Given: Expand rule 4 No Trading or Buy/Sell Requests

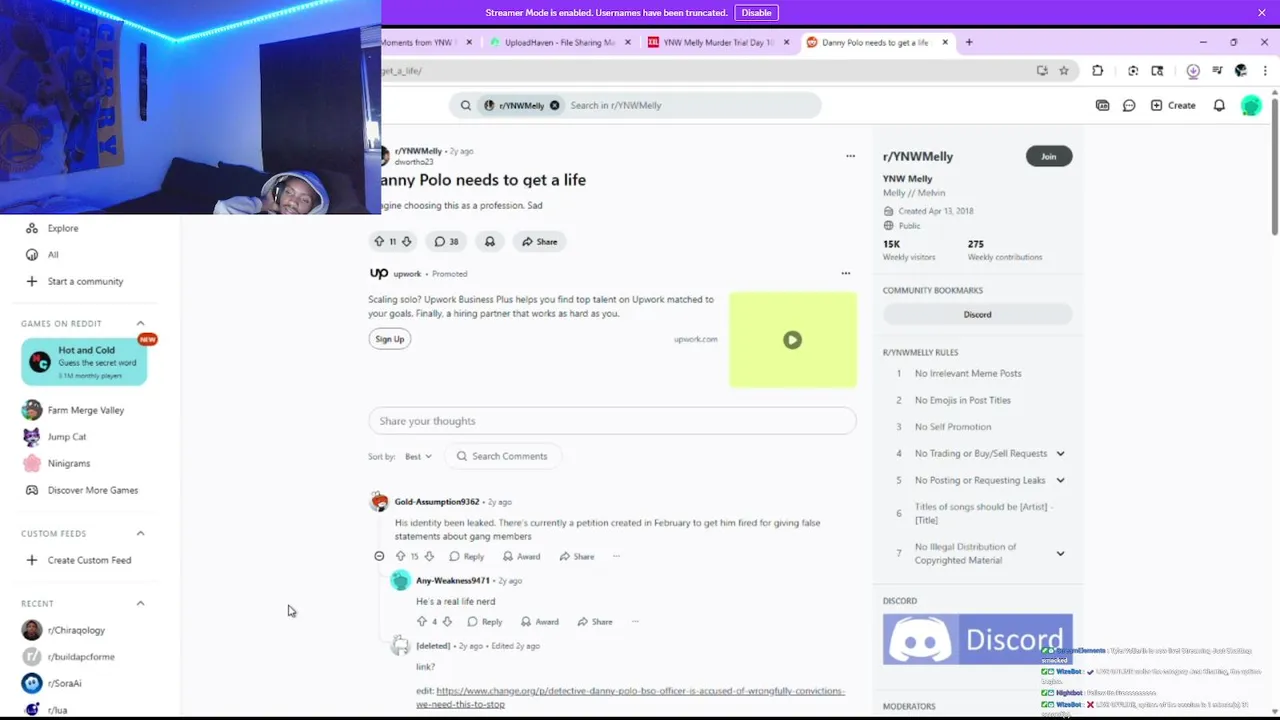Looking at the screenshot, I should [x=1060, y=453].
